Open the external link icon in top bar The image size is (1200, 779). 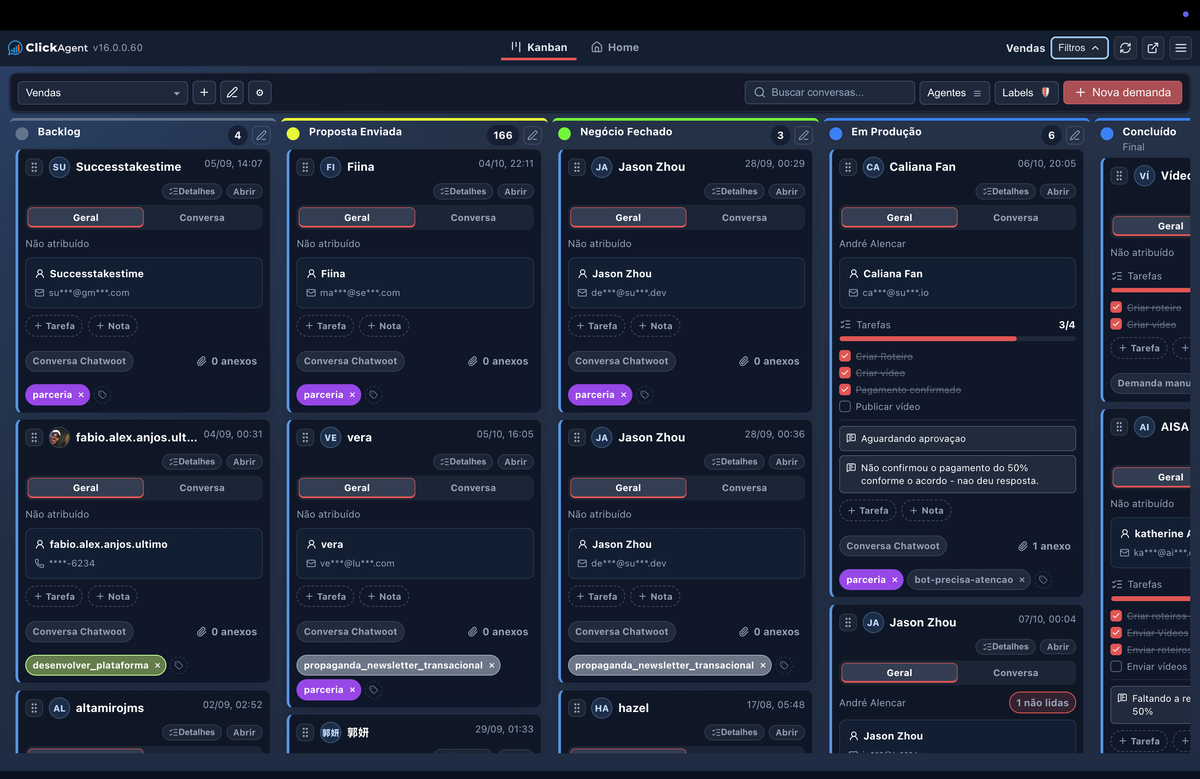1153,48
